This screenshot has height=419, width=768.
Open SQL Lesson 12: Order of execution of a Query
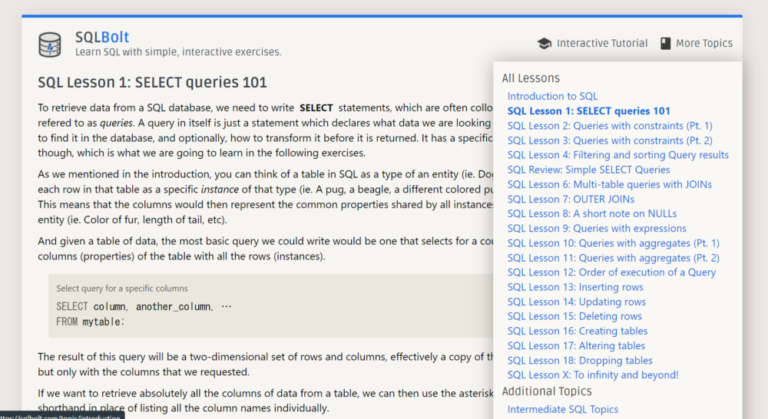pos(611,272)
